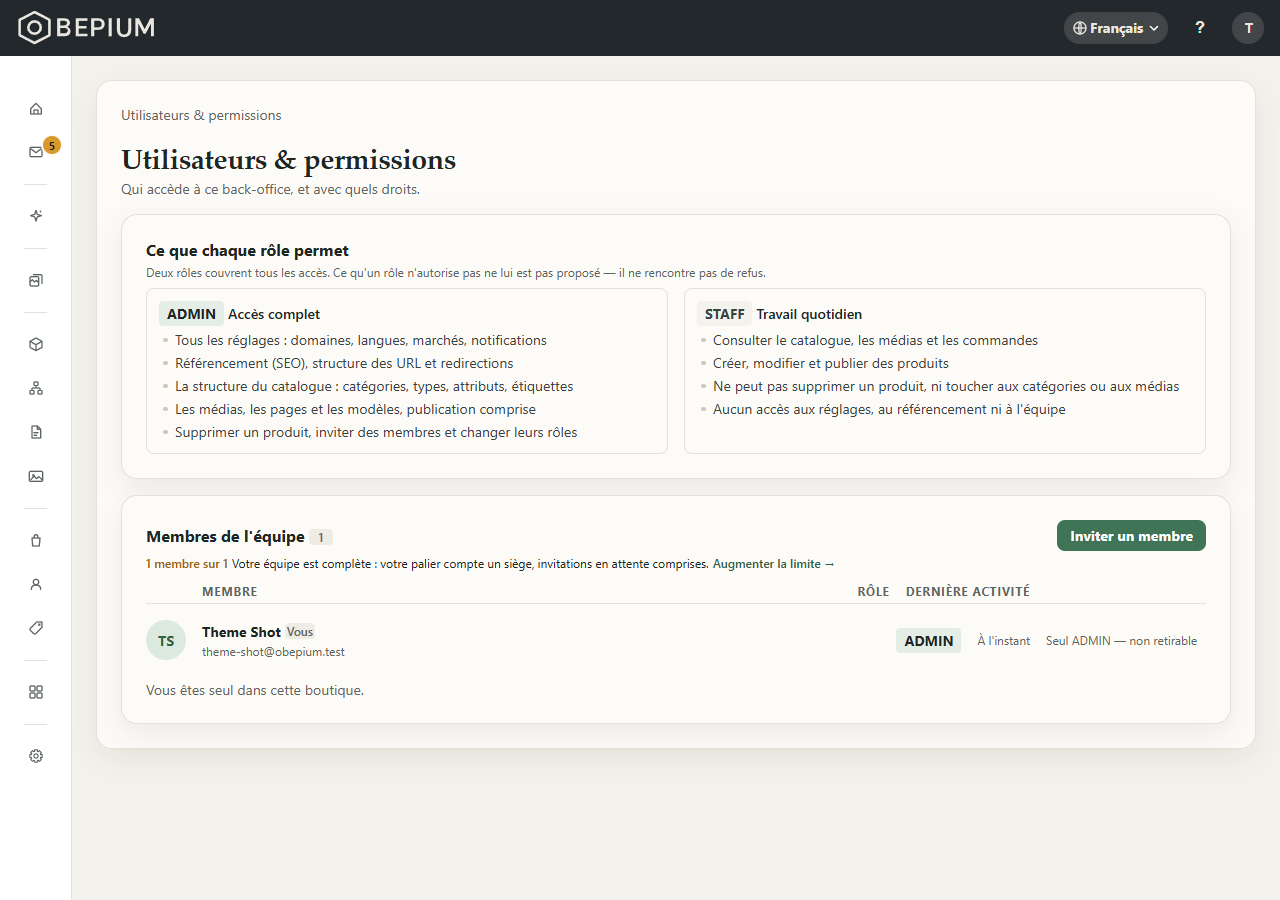
Task: Open the price tag icon in sidebar
Action: (x=36, y=628)
